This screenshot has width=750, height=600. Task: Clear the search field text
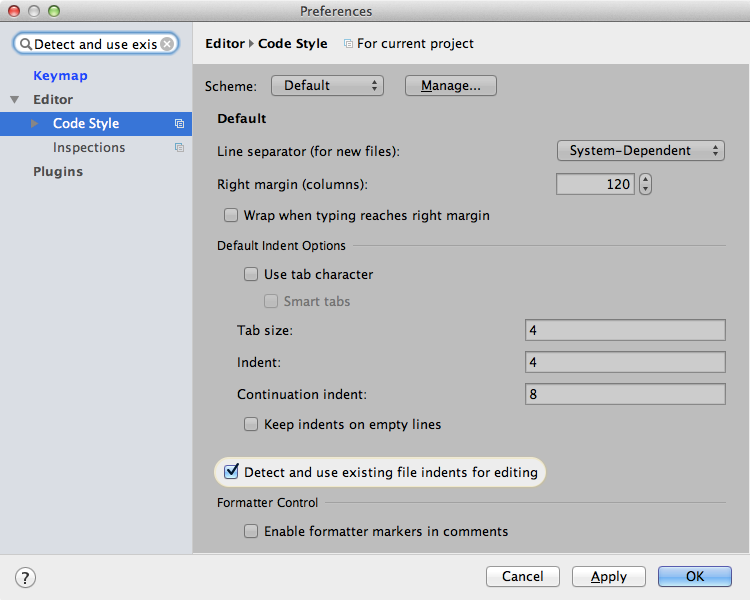tap(167, 44)
